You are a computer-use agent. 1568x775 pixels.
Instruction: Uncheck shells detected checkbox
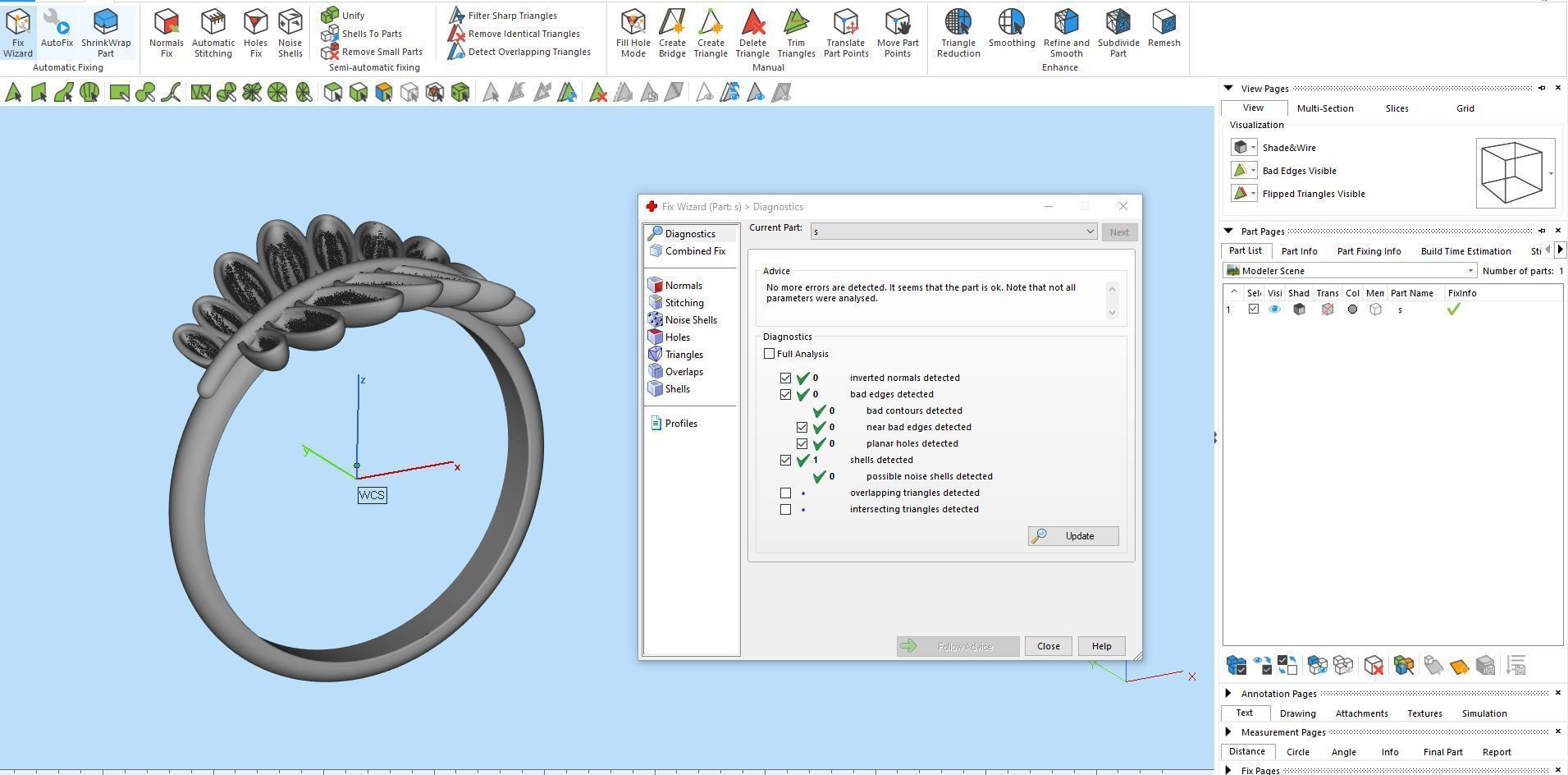[x=785, y=460]
